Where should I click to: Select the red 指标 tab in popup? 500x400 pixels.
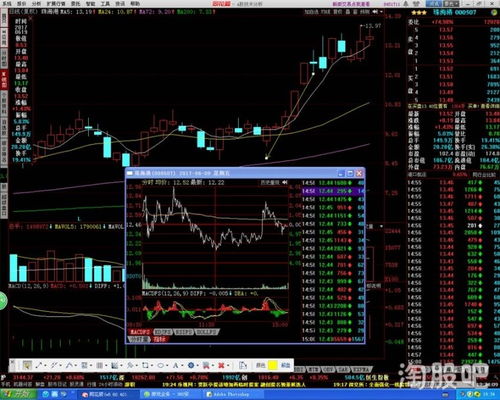tap(160, 339)
